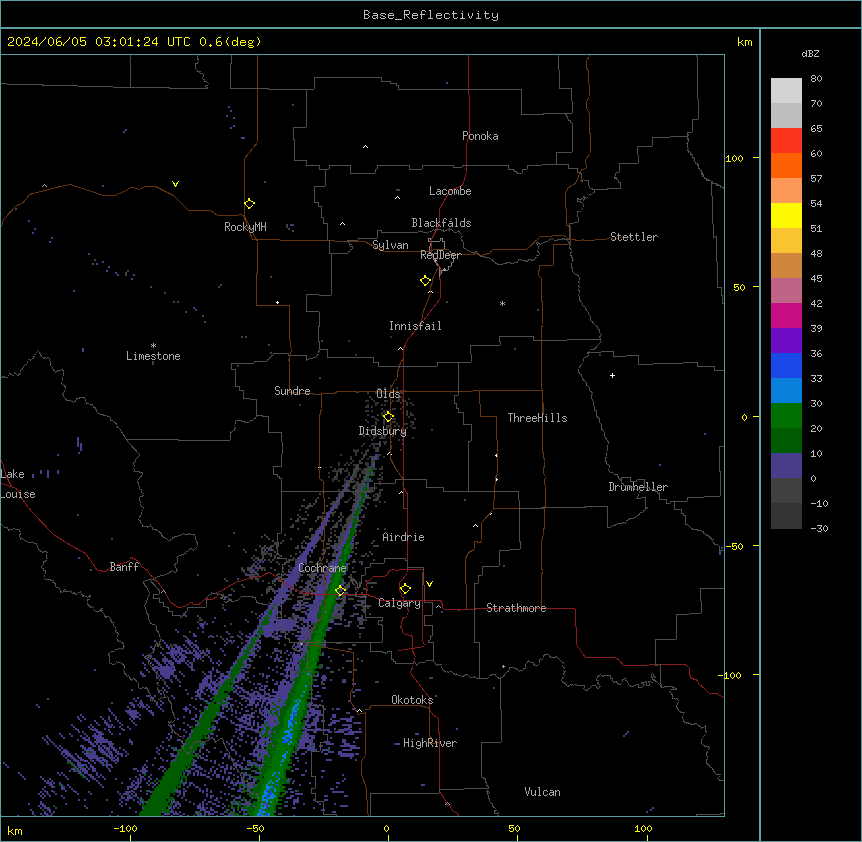Screen dimensions: 862x842
Task: Click the Banff label
Action: click(124, 567)
